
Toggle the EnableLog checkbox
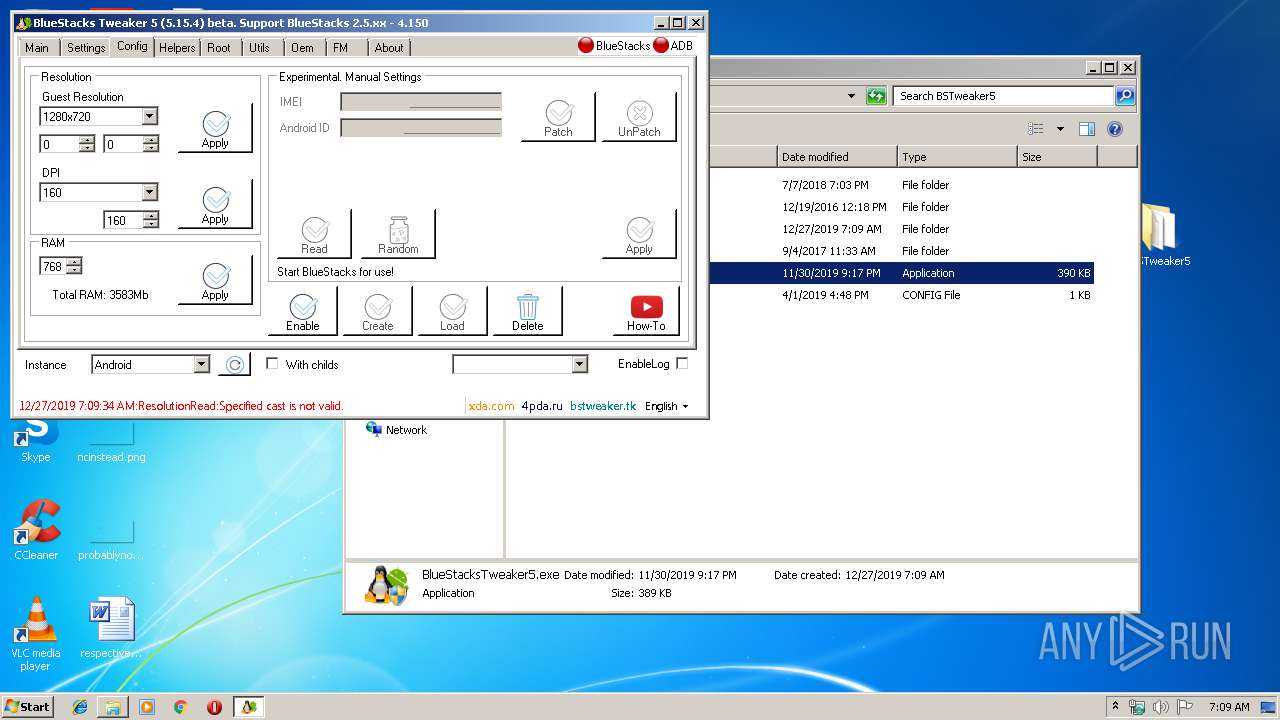(682, 364)
